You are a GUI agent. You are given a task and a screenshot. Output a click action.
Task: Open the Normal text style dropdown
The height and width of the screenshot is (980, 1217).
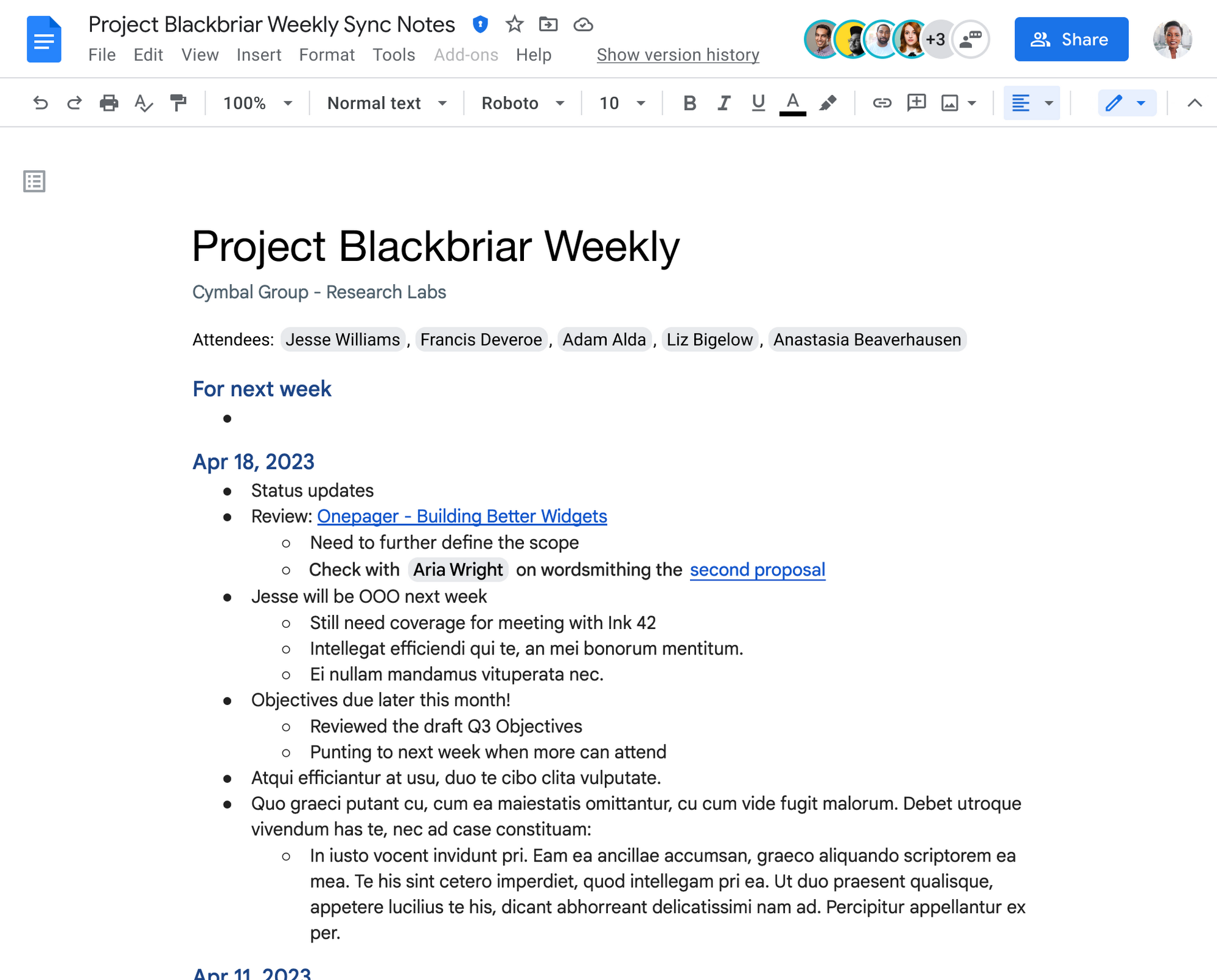(387, 103)
